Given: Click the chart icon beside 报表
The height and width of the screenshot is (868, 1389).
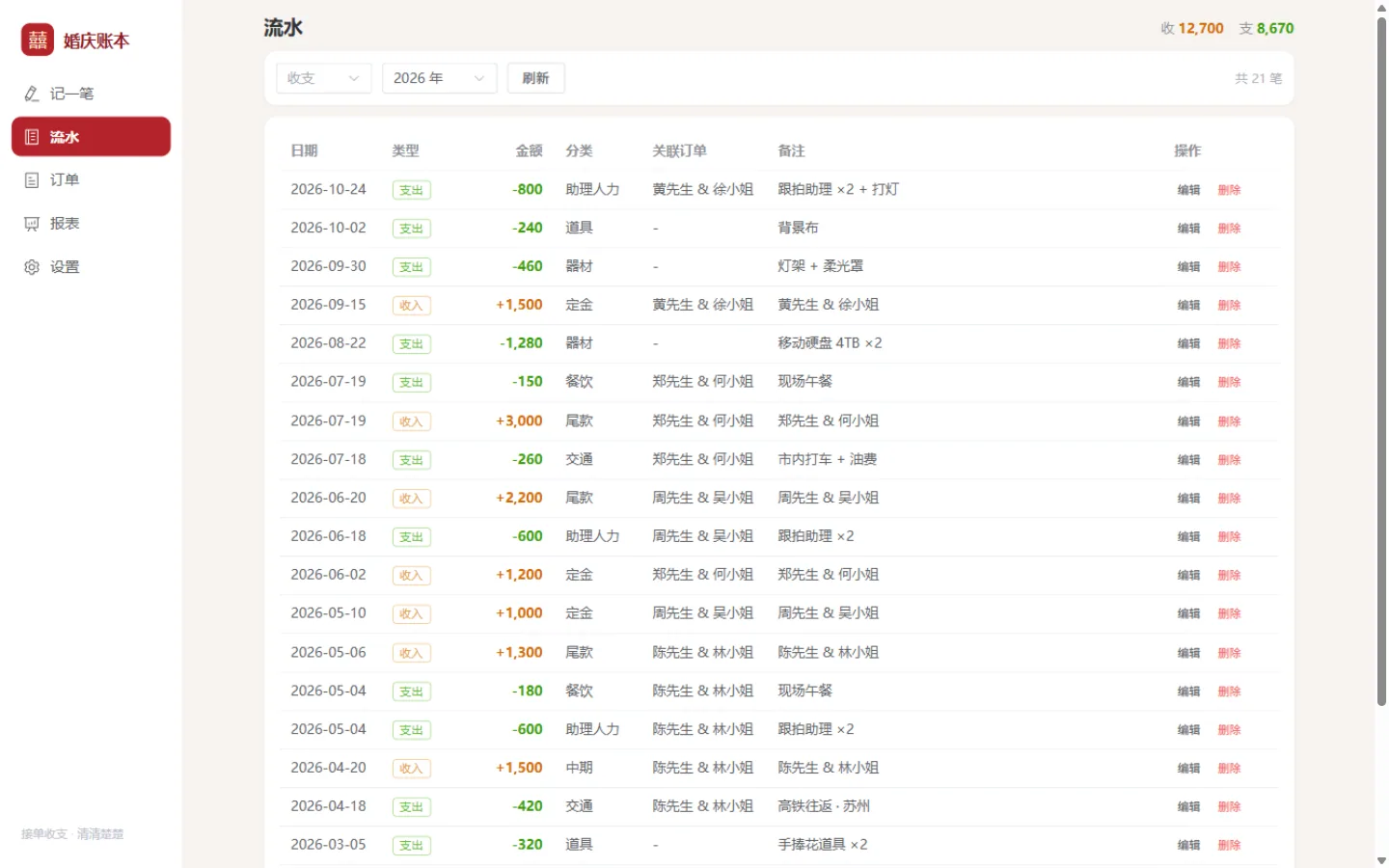Looking at the screenshot, I should 32,224.
